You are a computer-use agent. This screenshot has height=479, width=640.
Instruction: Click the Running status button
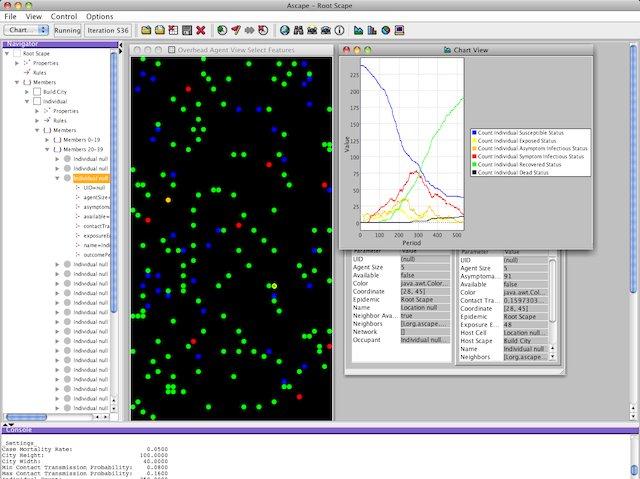point(68,31)
